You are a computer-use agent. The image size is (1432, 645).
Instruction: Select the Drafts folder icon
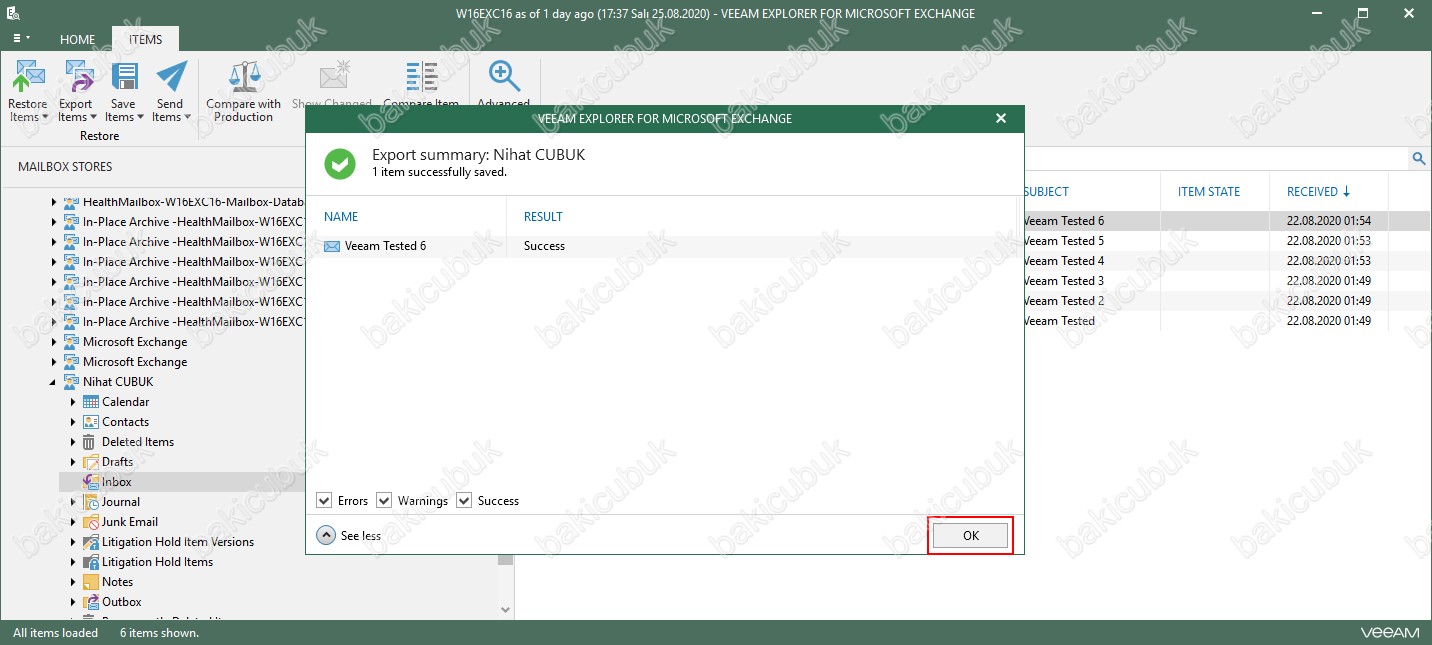pyautogui.click(x=91, y=462)
